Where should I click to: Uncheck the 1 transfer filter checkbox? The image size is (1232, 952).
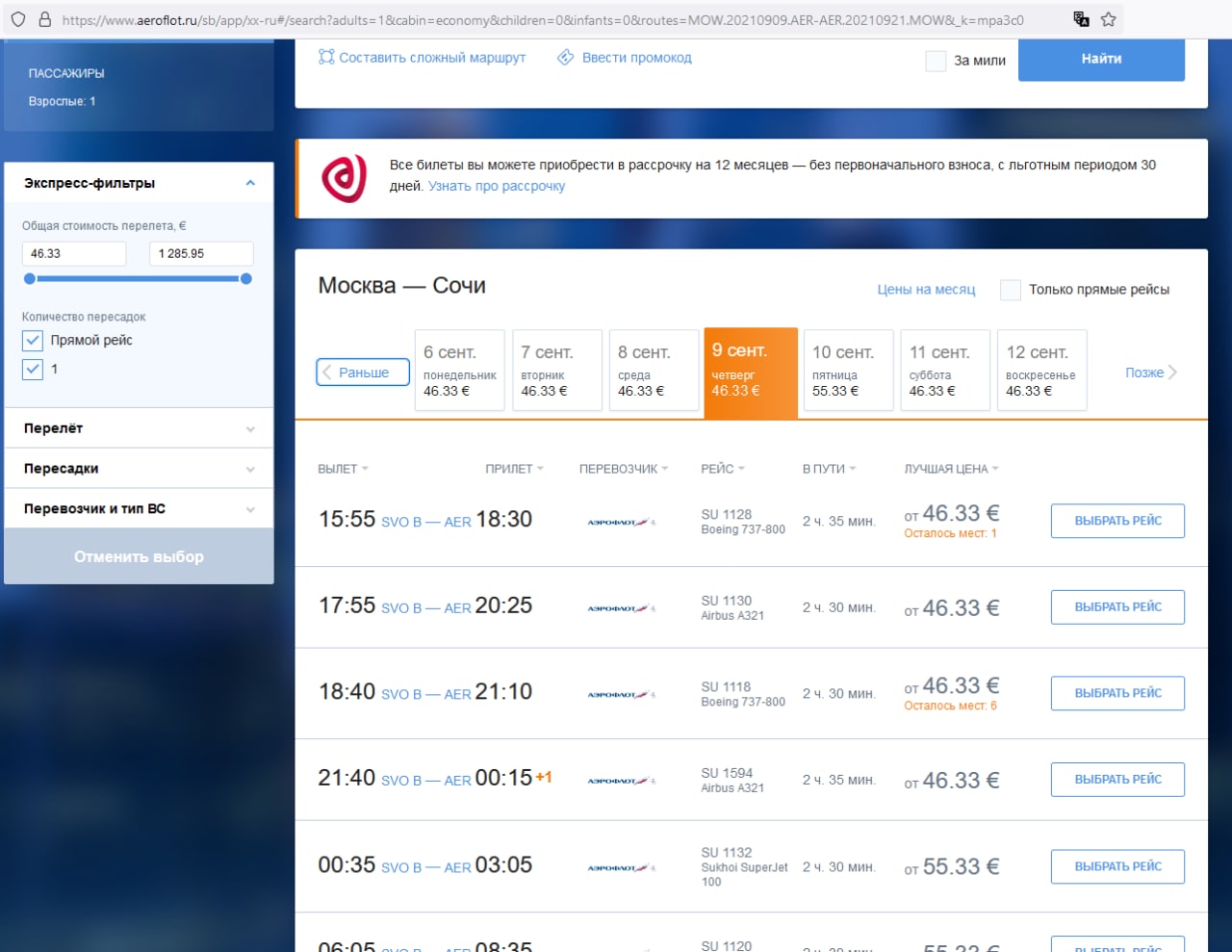(x=33, y=369)
